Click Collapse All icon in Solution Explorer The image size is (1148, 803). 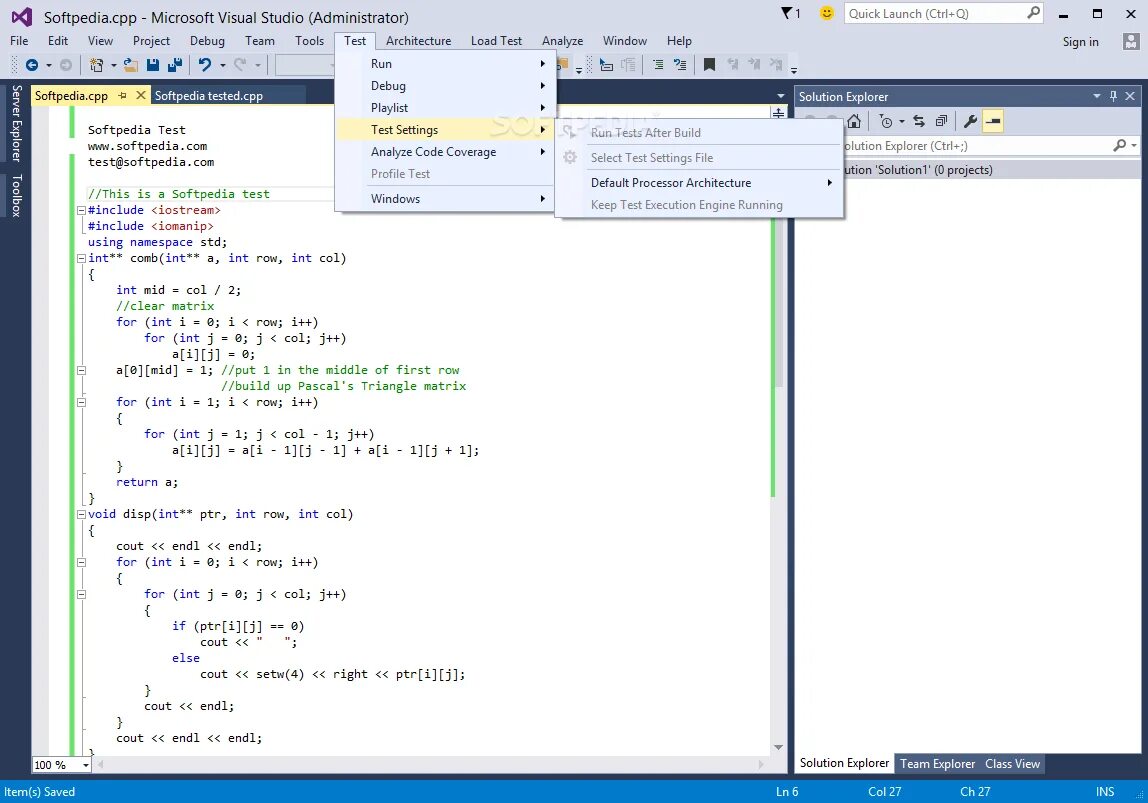click(x=942, y=122)
